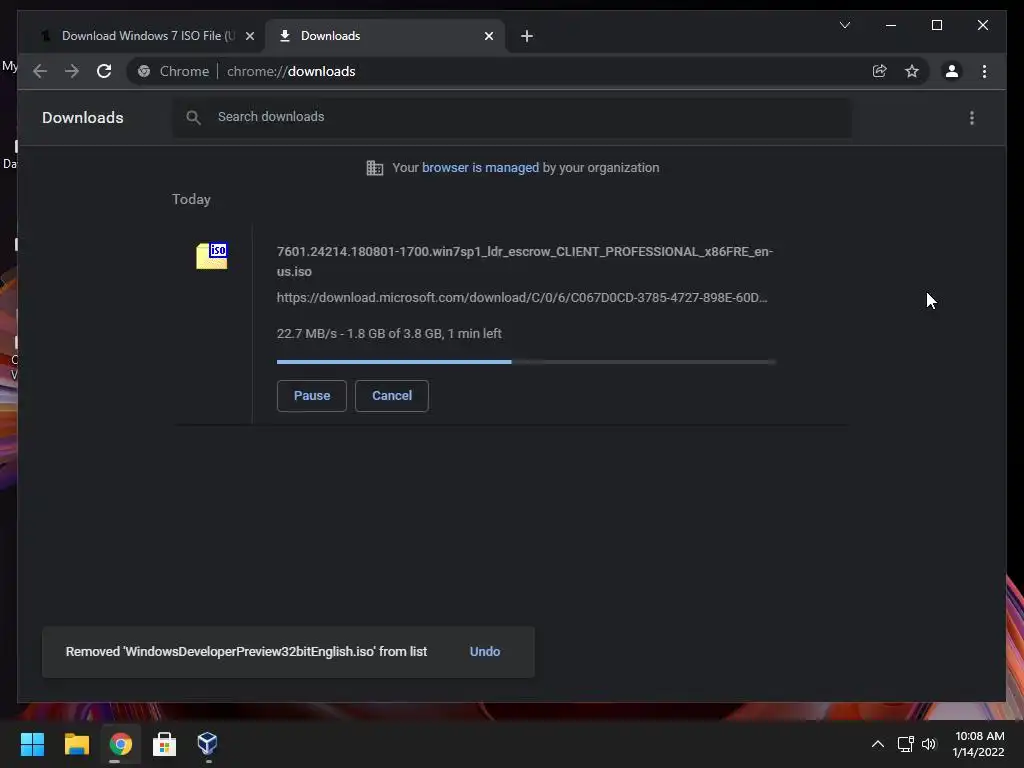Click the ISO file icon
1024x768 pixels.
pyautogui.click(x=212, y=255)
